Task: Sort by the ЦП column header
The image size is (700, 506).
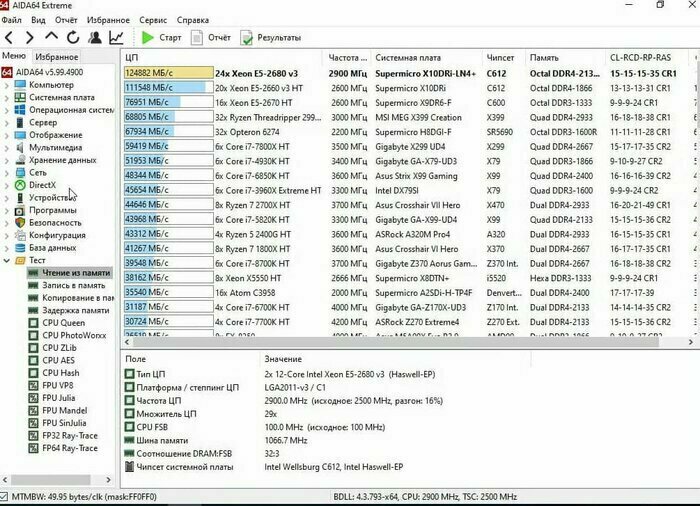Action: pos(221,58)
